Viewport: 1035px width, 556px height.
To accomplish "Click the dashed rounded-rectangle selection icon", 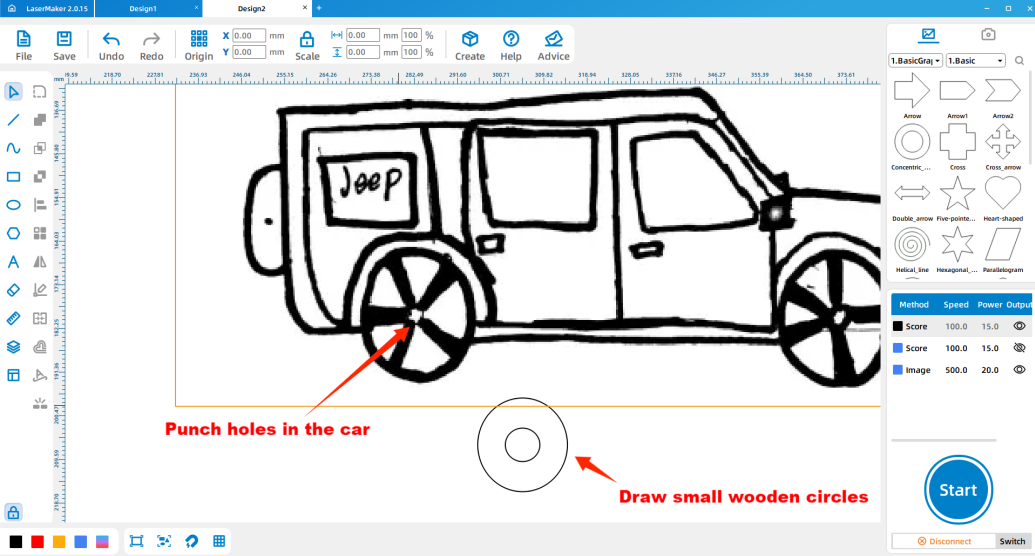I will [x=40, y=92].
